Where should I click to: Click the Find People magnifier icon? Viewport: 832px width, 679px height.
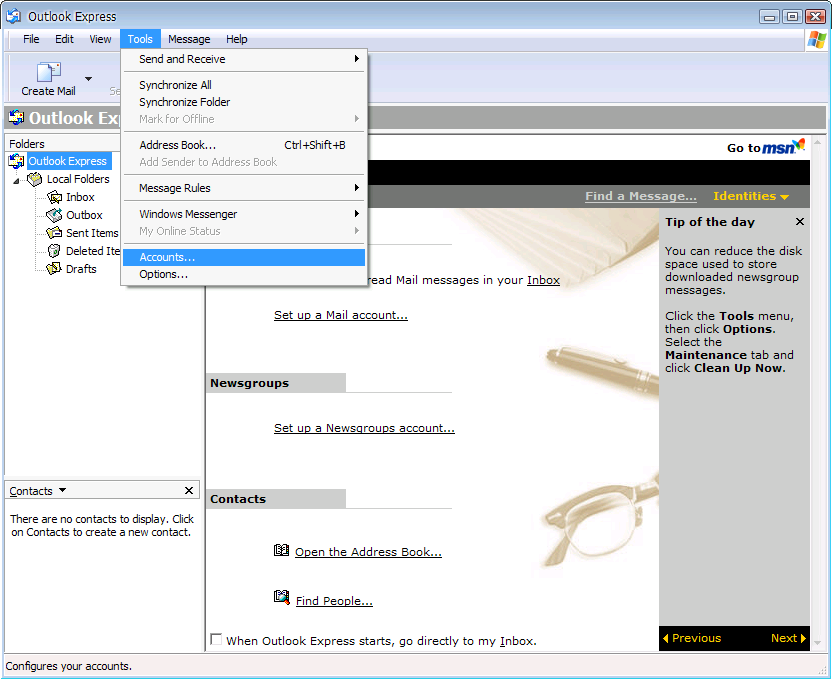pyautogui.click(x=281, y=598)
